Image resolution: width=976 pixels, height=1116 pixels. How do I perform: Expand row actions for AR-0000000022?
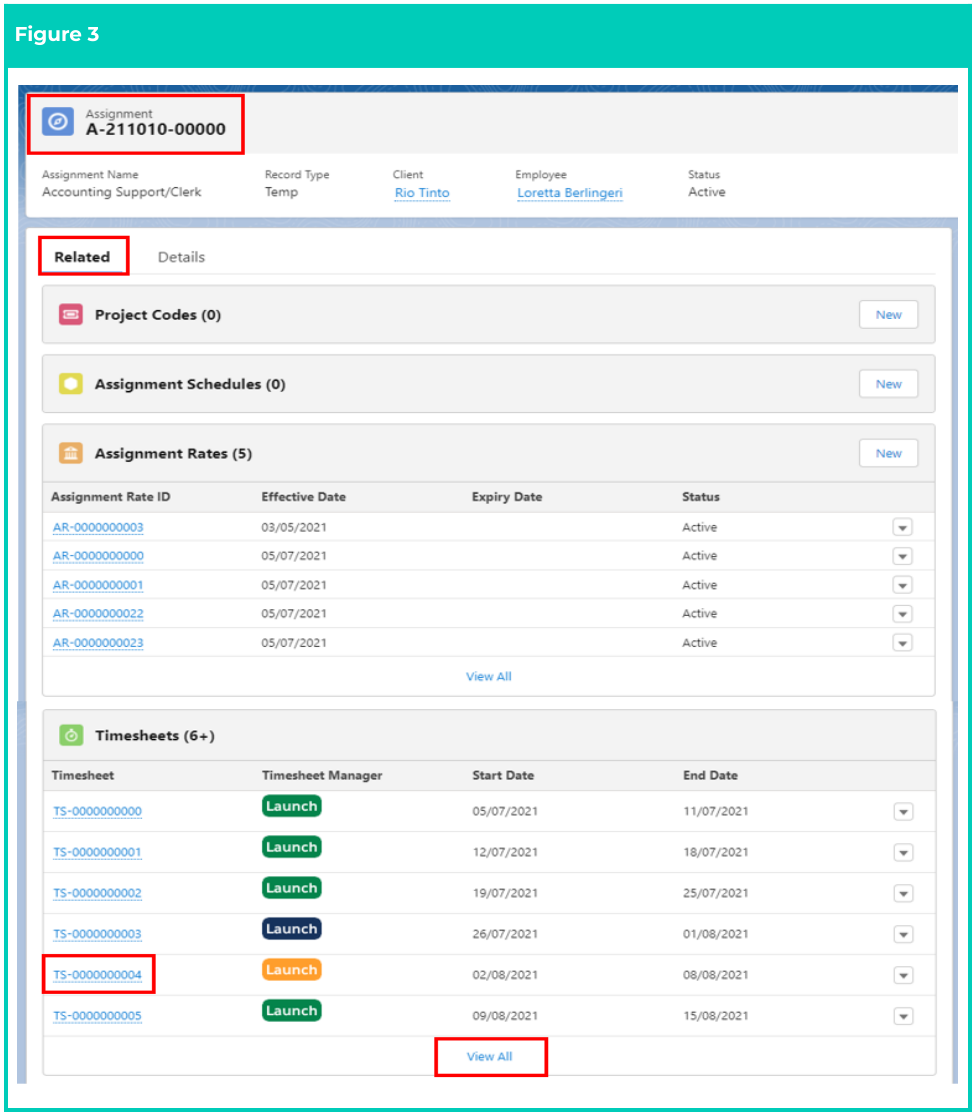point(903,614)
